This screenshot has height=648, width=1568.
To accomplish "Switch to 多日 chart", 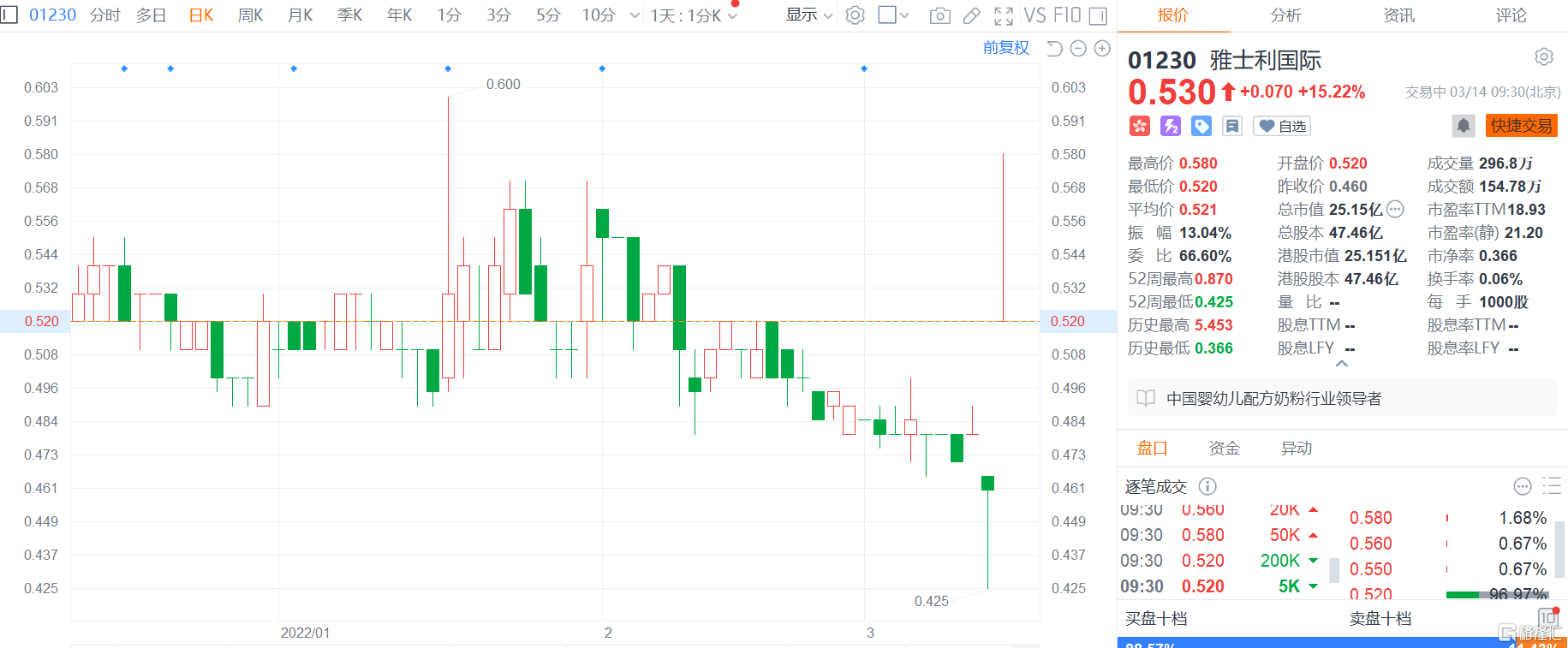I will [152, 15].
